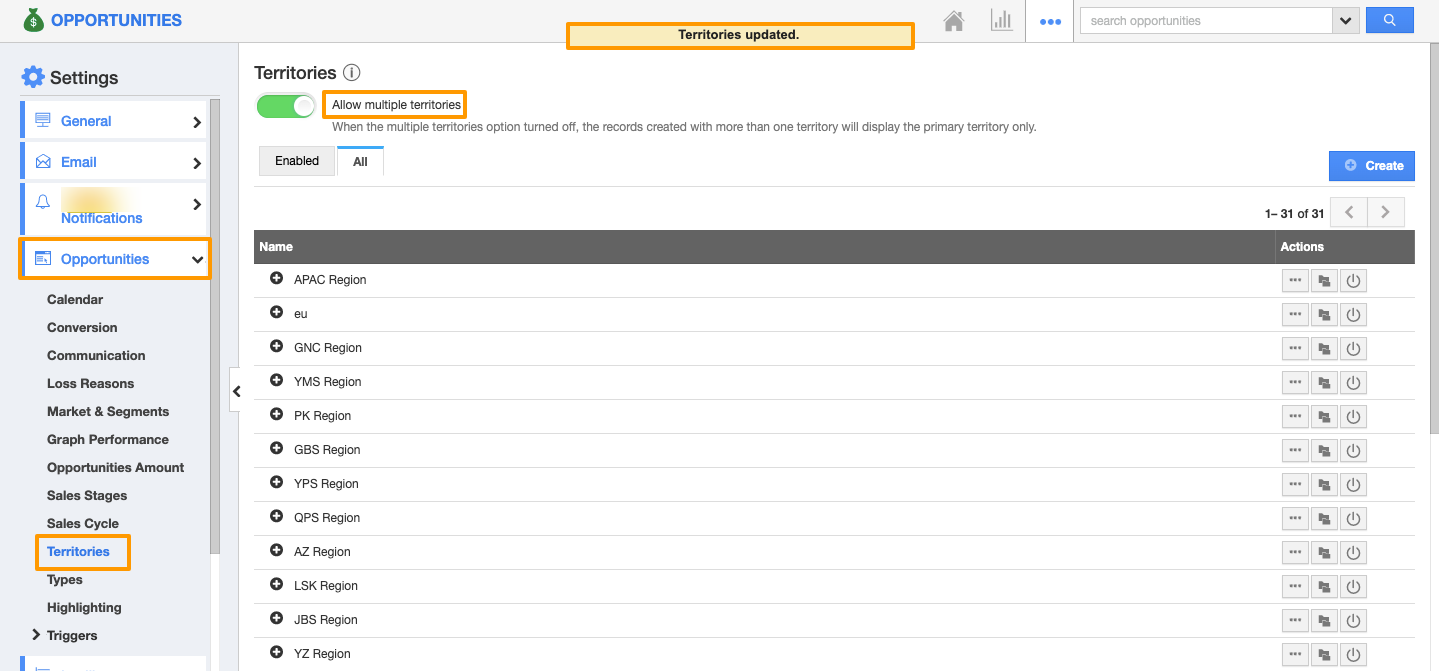Click the power icon for APAC Region
The image size is (1439, 671).
coord(1353,281)
